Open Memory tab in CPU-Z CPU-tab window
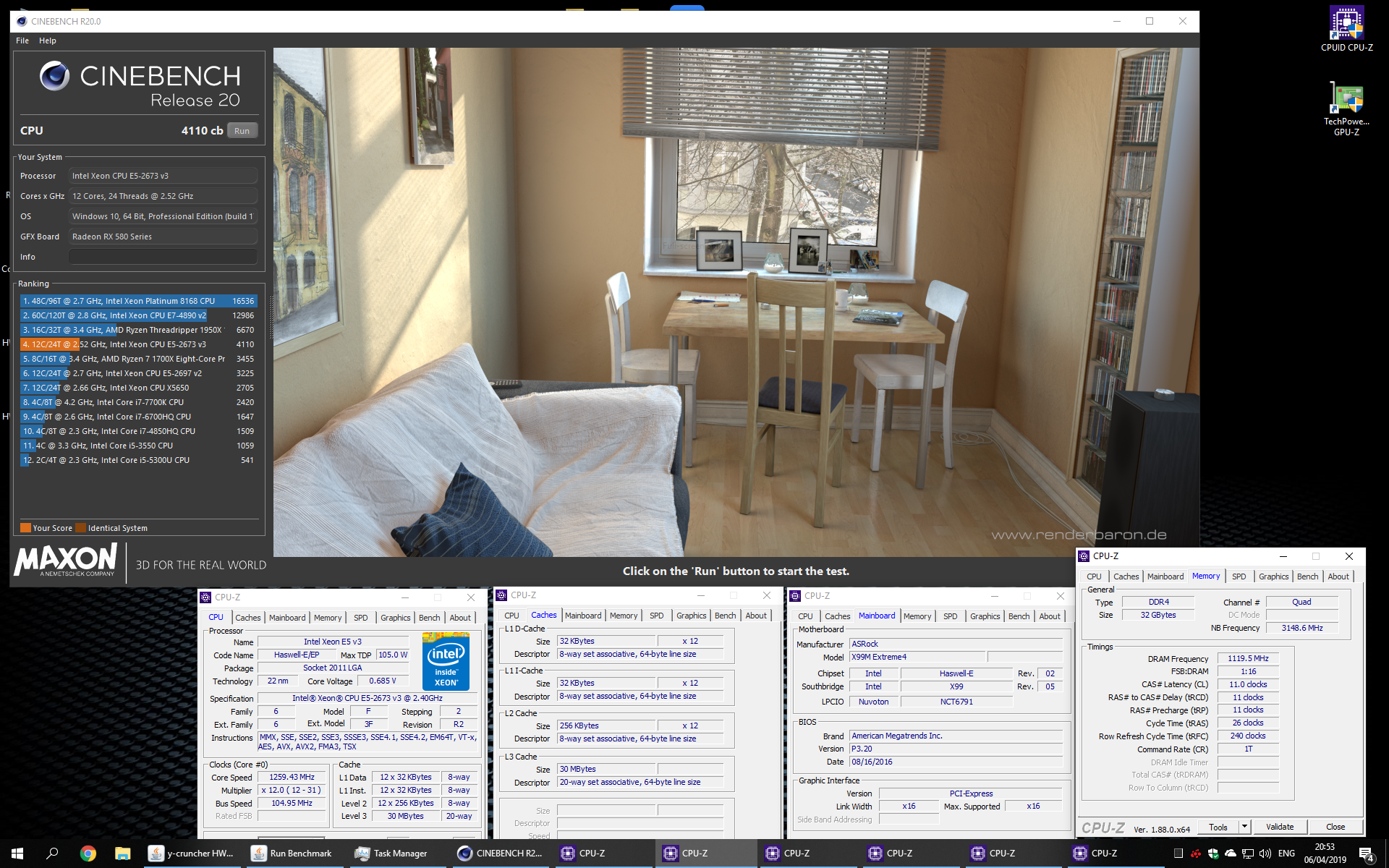This screenshot has width=1389, height=868. 328,618
